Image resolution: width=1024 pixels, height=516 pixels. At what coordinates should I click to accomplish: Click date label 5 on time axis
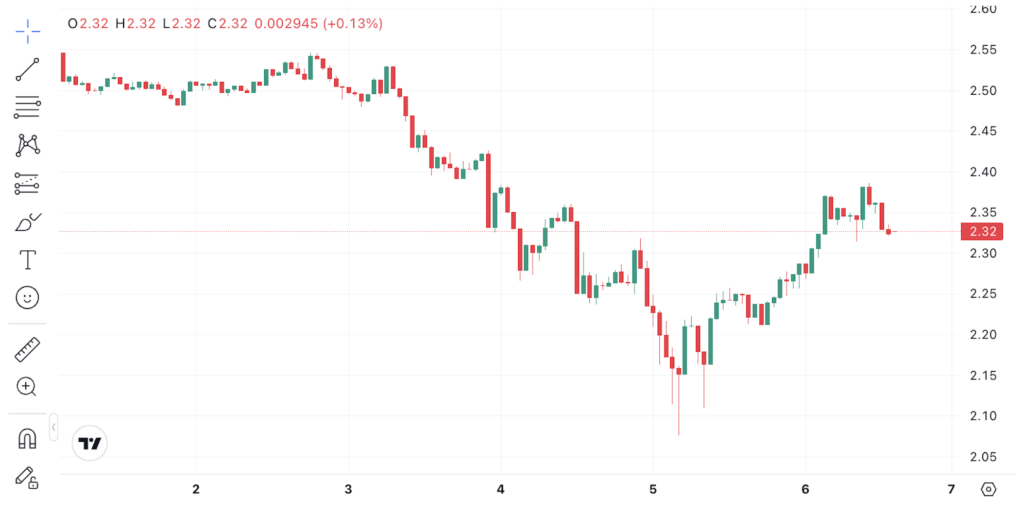tap(652, 489)
